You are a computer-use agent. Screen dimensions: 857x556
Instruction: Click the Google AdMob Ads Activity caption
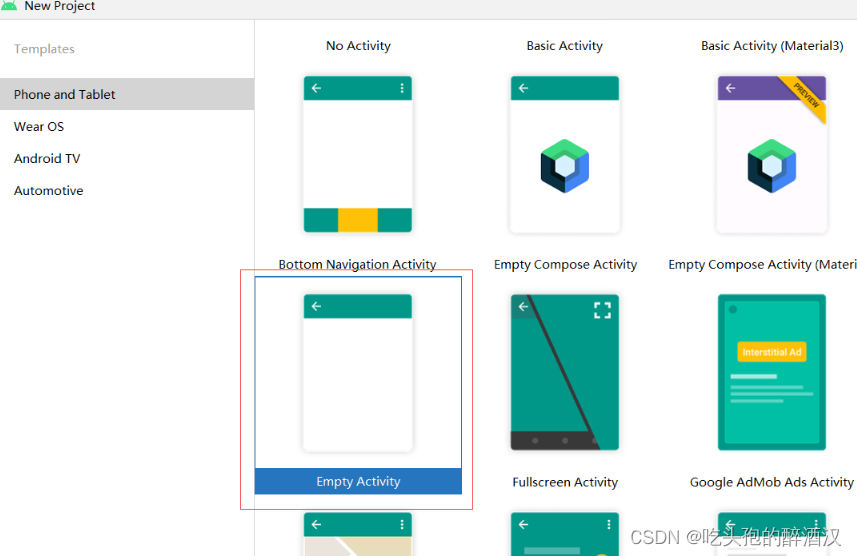(771, 482)
